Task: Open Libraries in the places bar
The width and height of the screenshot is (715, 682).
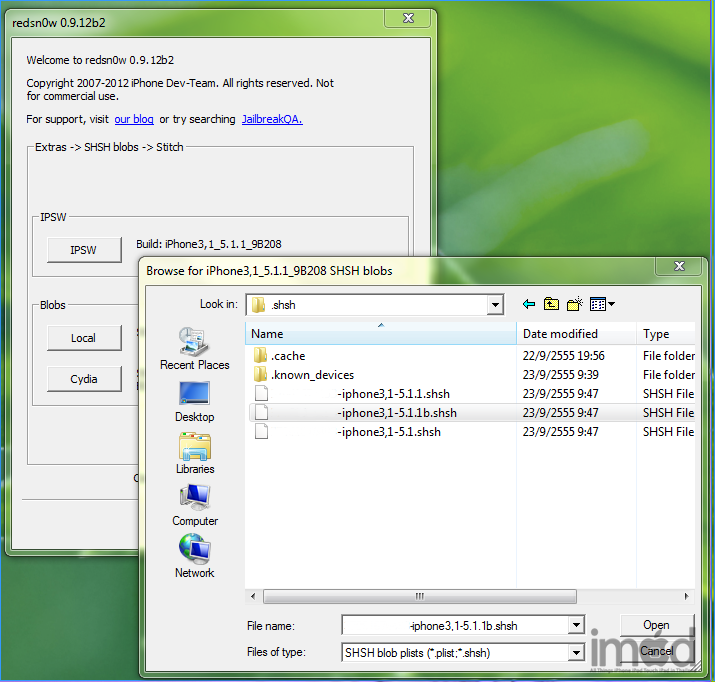Action: 195,454
